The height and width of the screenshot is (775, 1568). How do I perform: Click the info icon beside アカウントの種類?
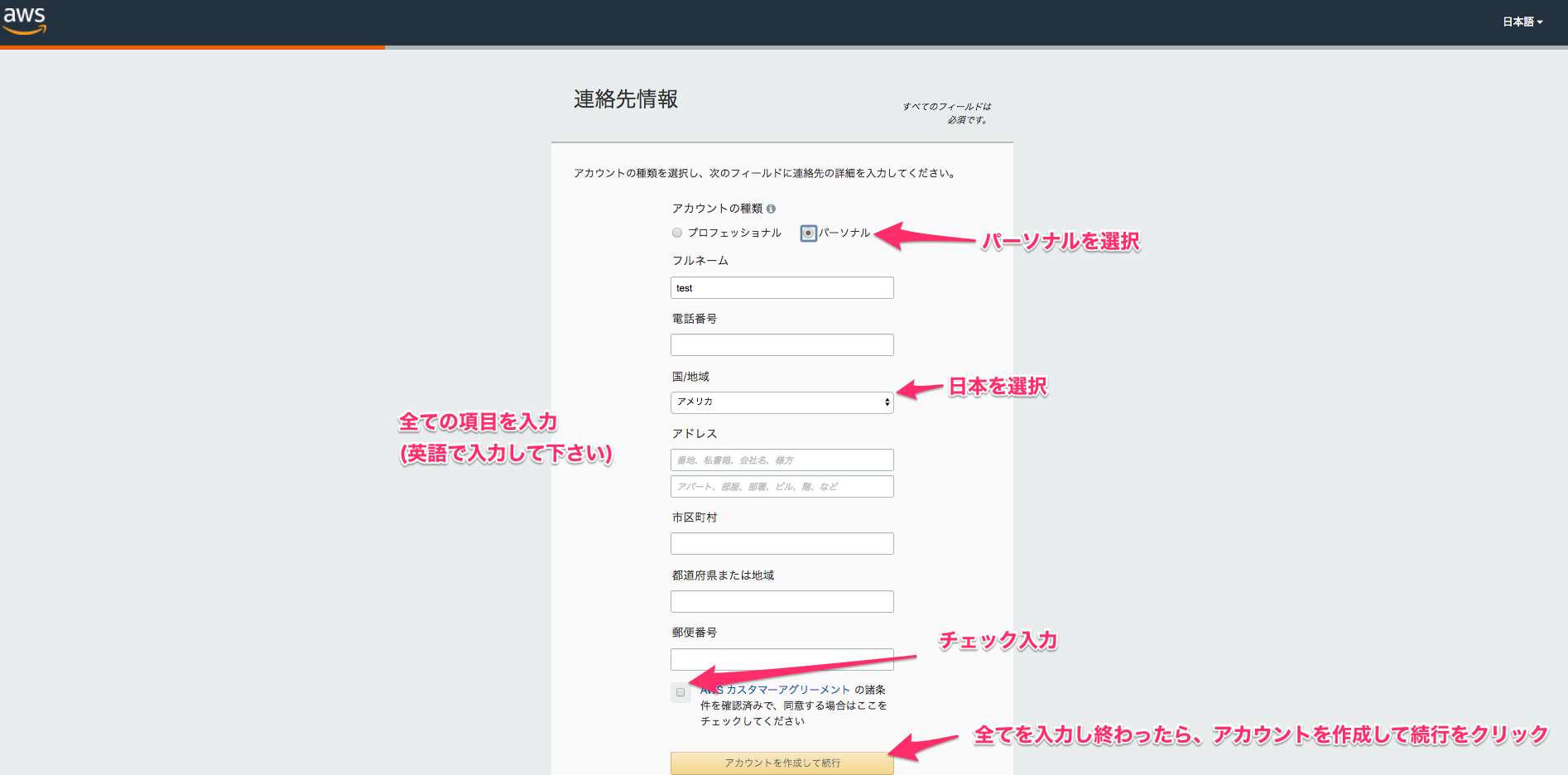pos(771,209)
